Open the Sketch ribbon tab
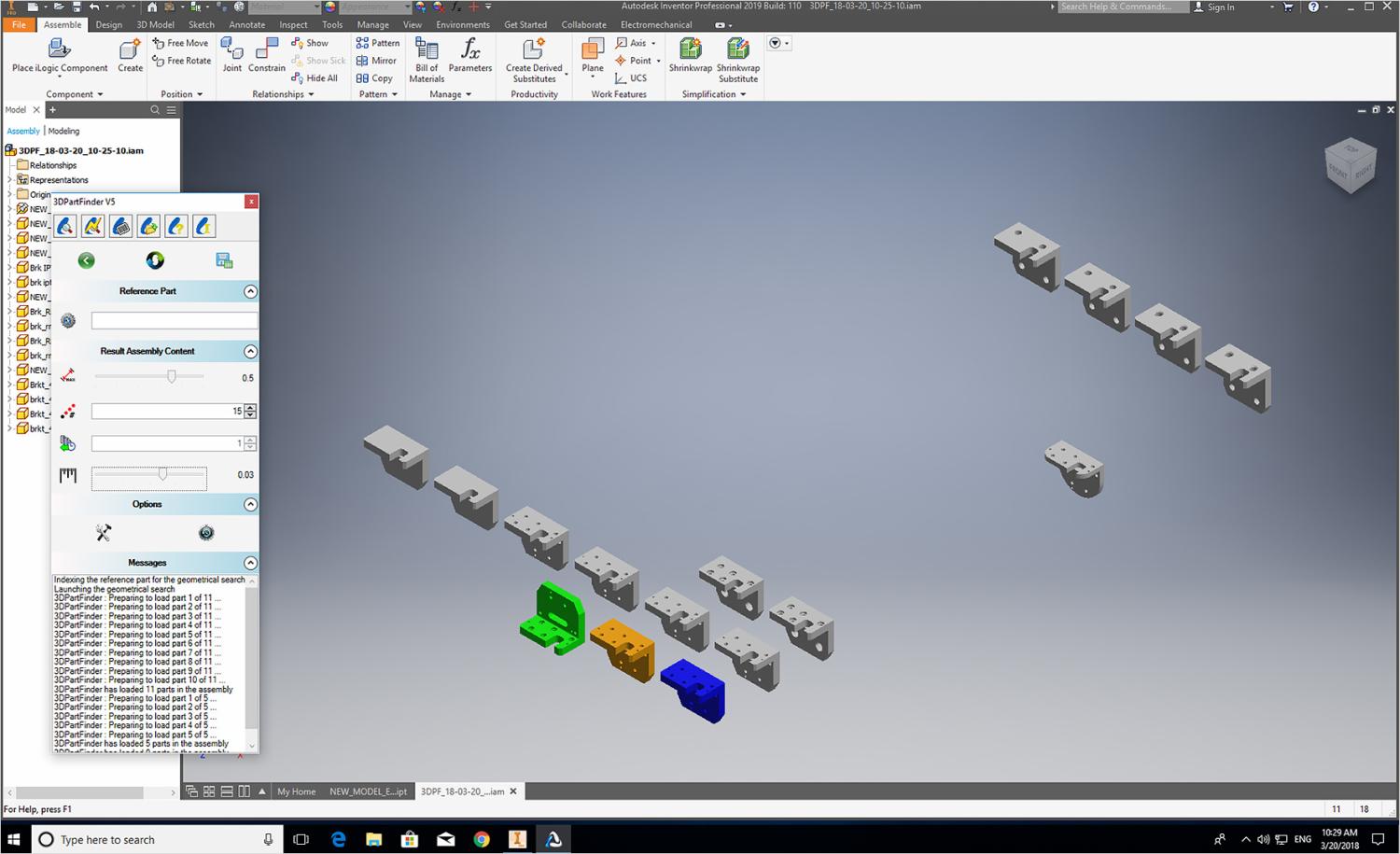 click(202, 24)
